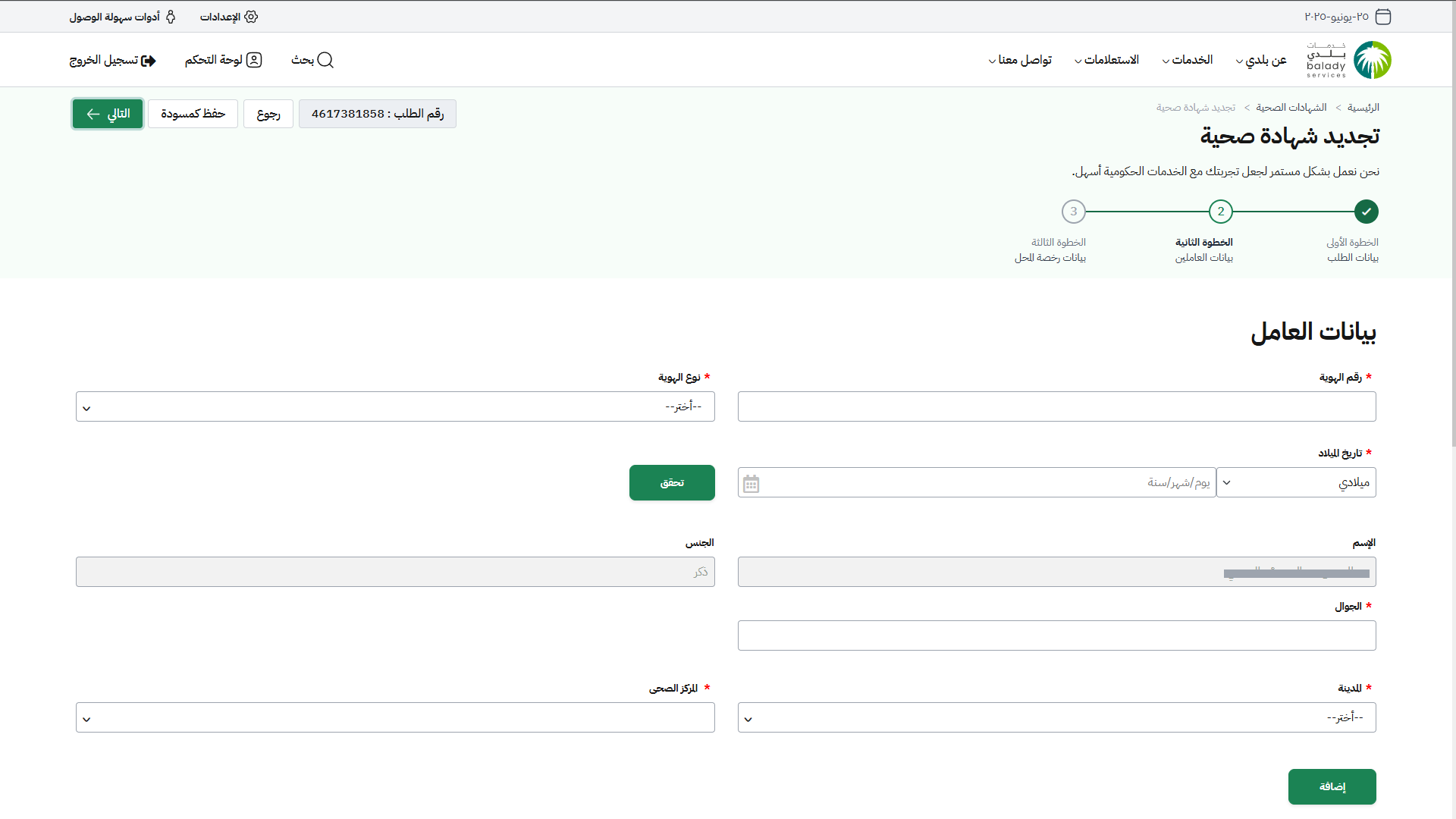Screen dimensions: 1456x819
Task: Click Health Certificates breadcrumb link
Action: coord(1291,108)
